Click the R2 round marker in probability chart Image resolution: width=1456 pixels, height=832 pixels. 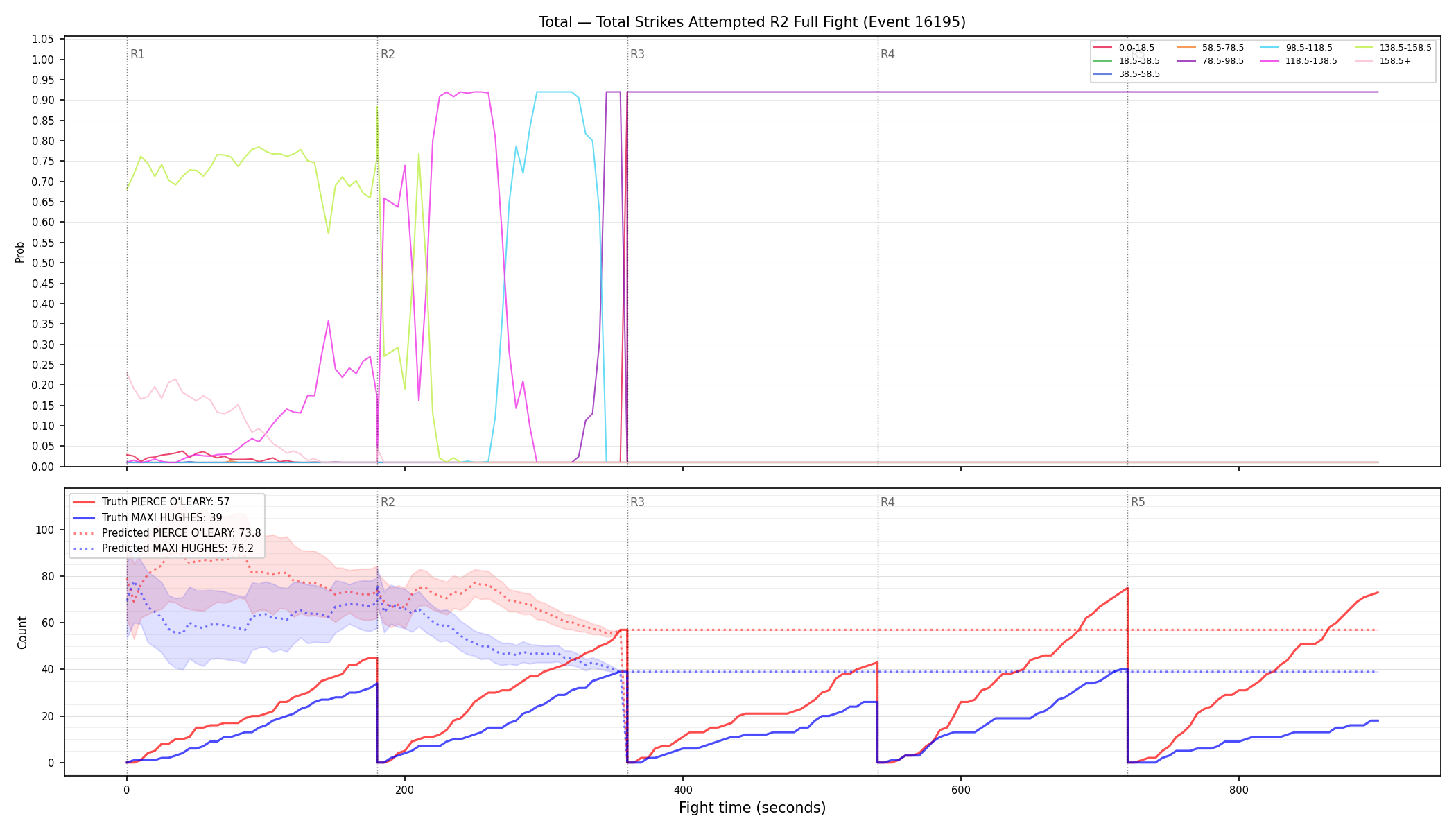(388, 54)
